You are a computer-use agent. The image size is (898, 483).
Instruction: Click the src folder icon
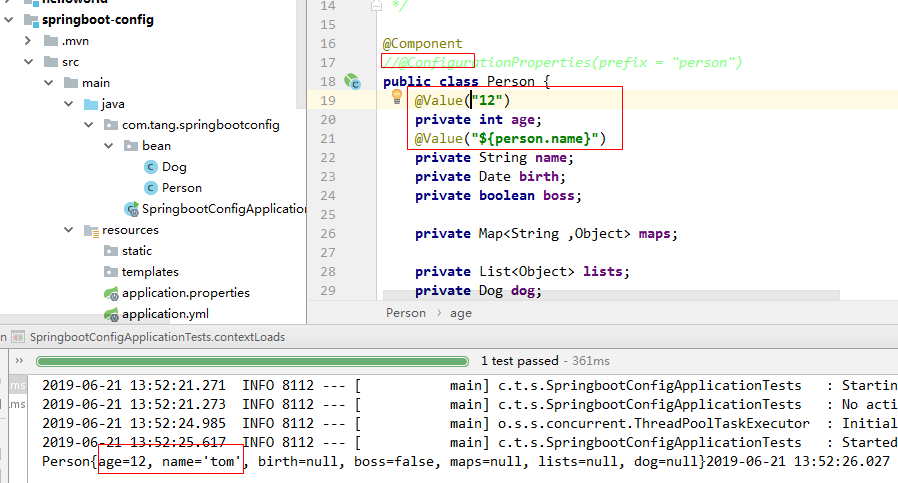51,62
